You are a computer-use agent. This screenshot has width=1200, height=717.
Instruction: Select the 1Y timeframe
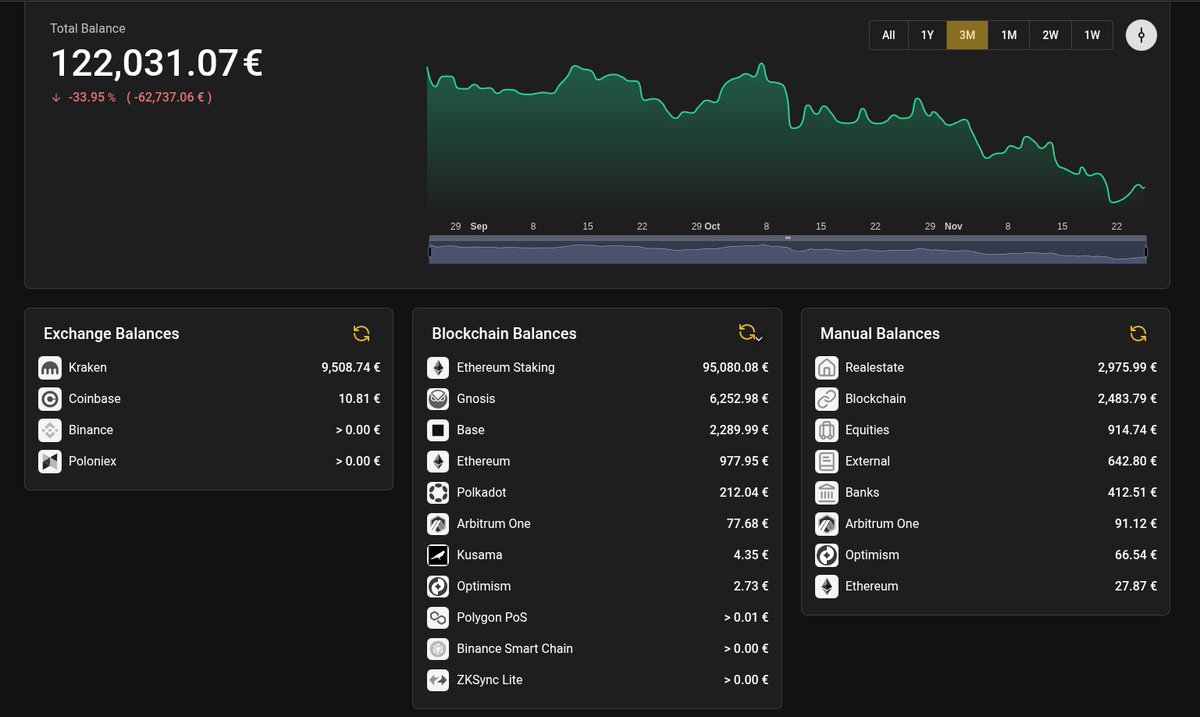(x=927, y=35)
